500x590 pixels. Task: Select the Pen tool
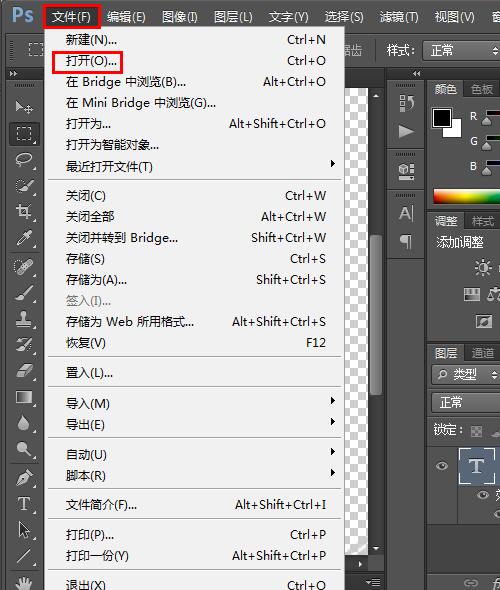(24, 478)
